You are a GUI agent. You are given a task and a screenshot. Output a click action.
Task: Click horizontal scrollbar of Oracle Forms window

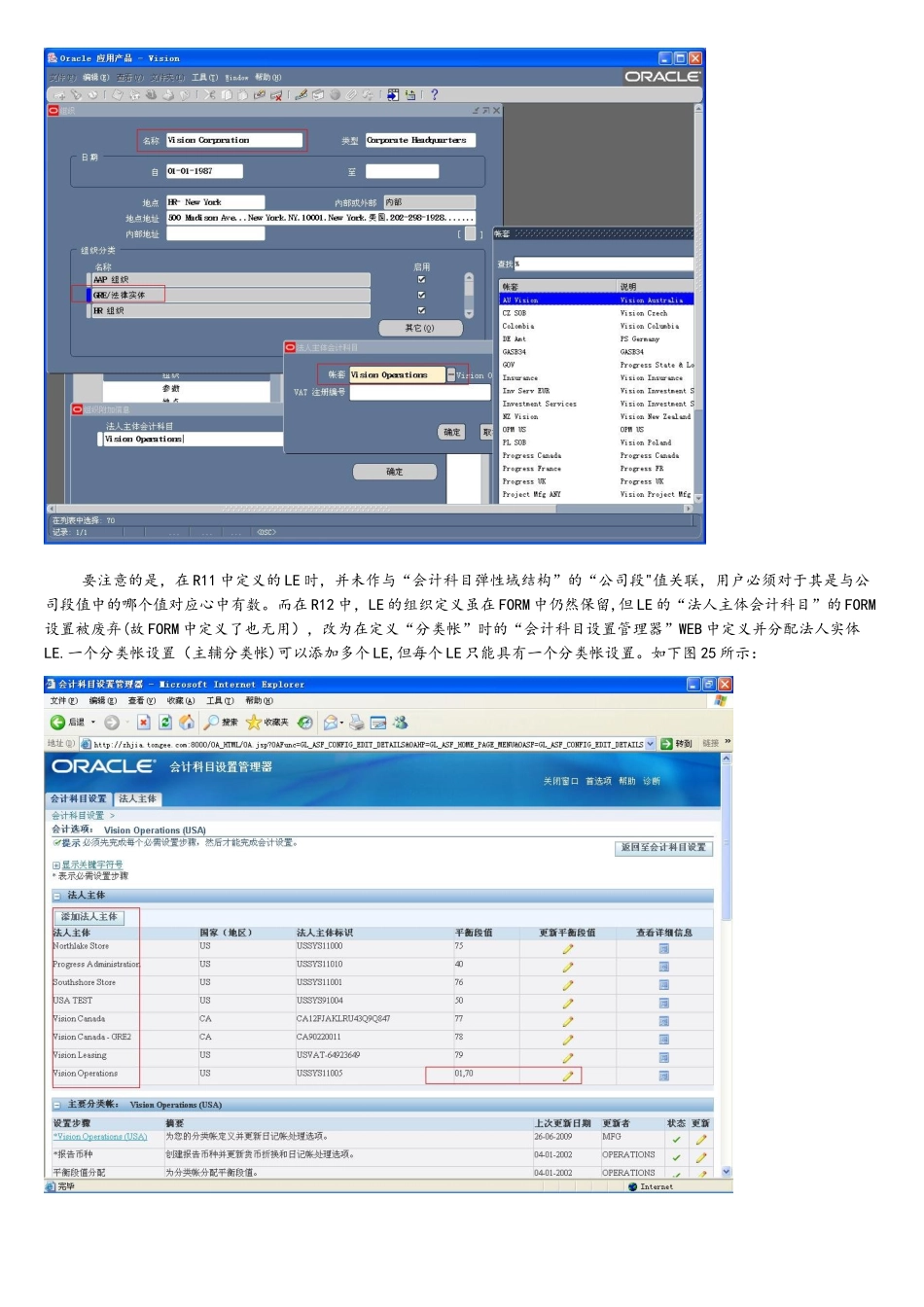[x=370, y=509]
